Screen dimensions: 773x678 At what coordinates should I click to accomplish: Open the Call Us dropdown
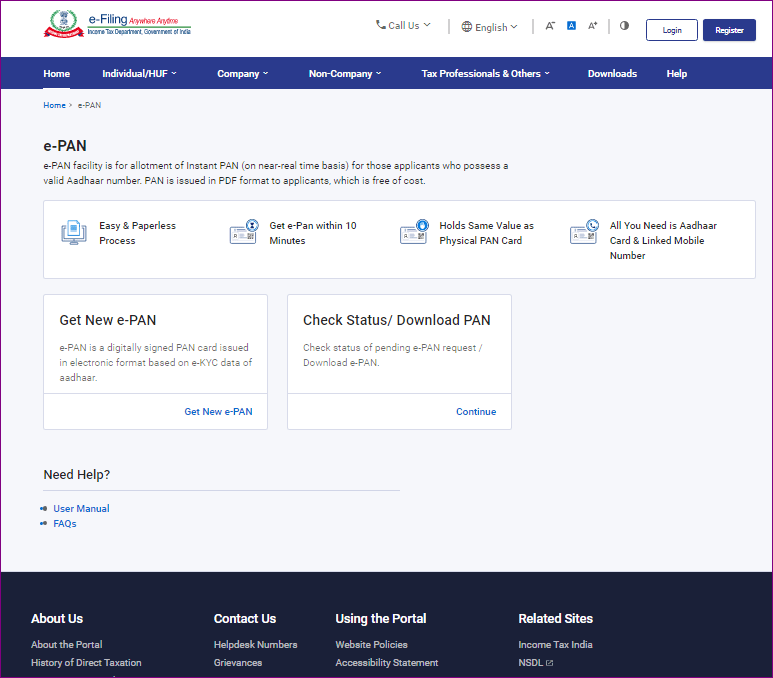coord(403,25)
